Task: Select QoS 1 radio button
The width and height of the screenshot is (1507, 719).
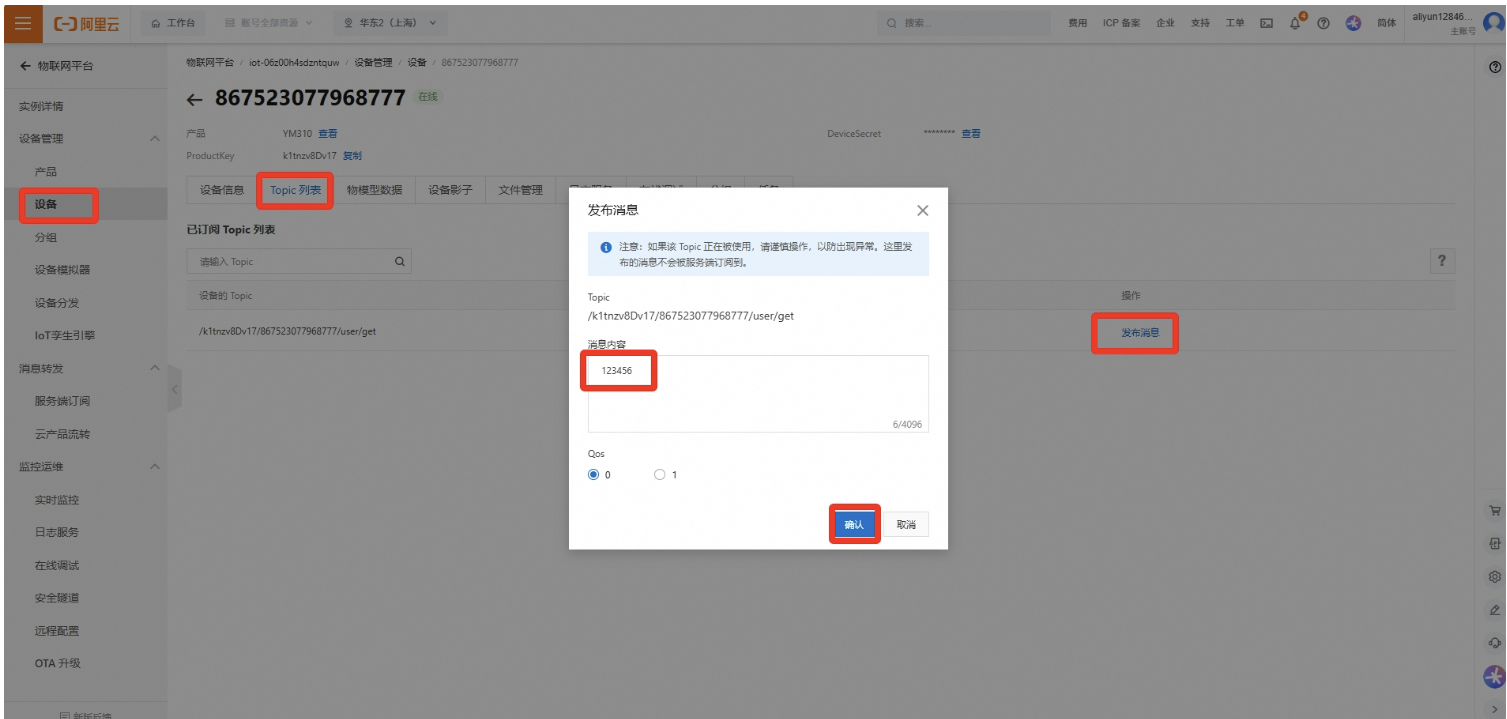Action: 659,475
